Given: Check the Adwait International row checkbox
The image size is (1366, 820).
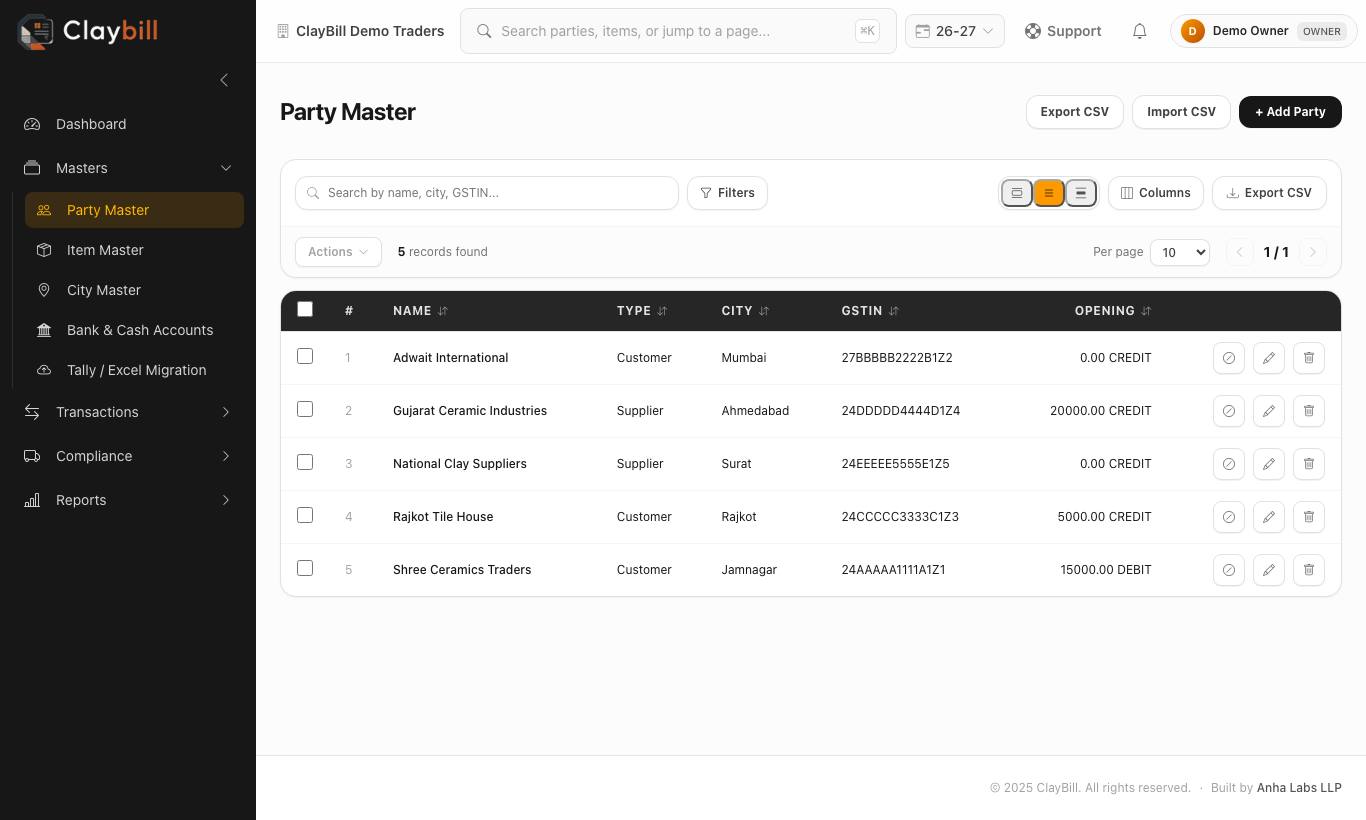Looking at the screenshot, I should (305, 356).
